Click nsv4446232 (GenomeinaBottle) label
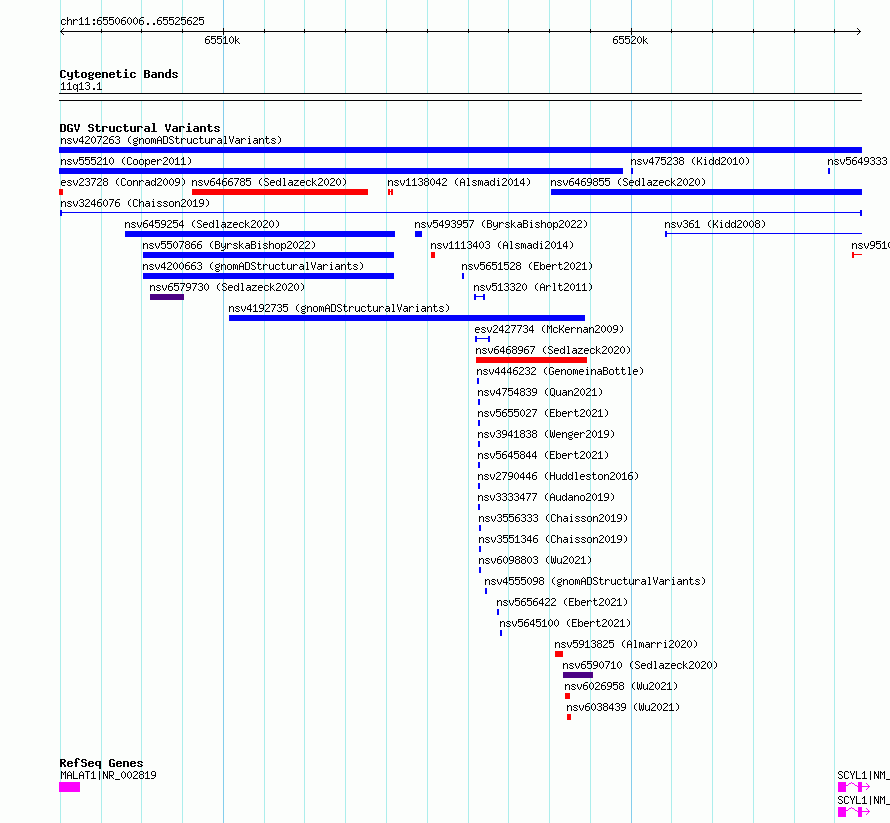 click(x=560, y=371)
